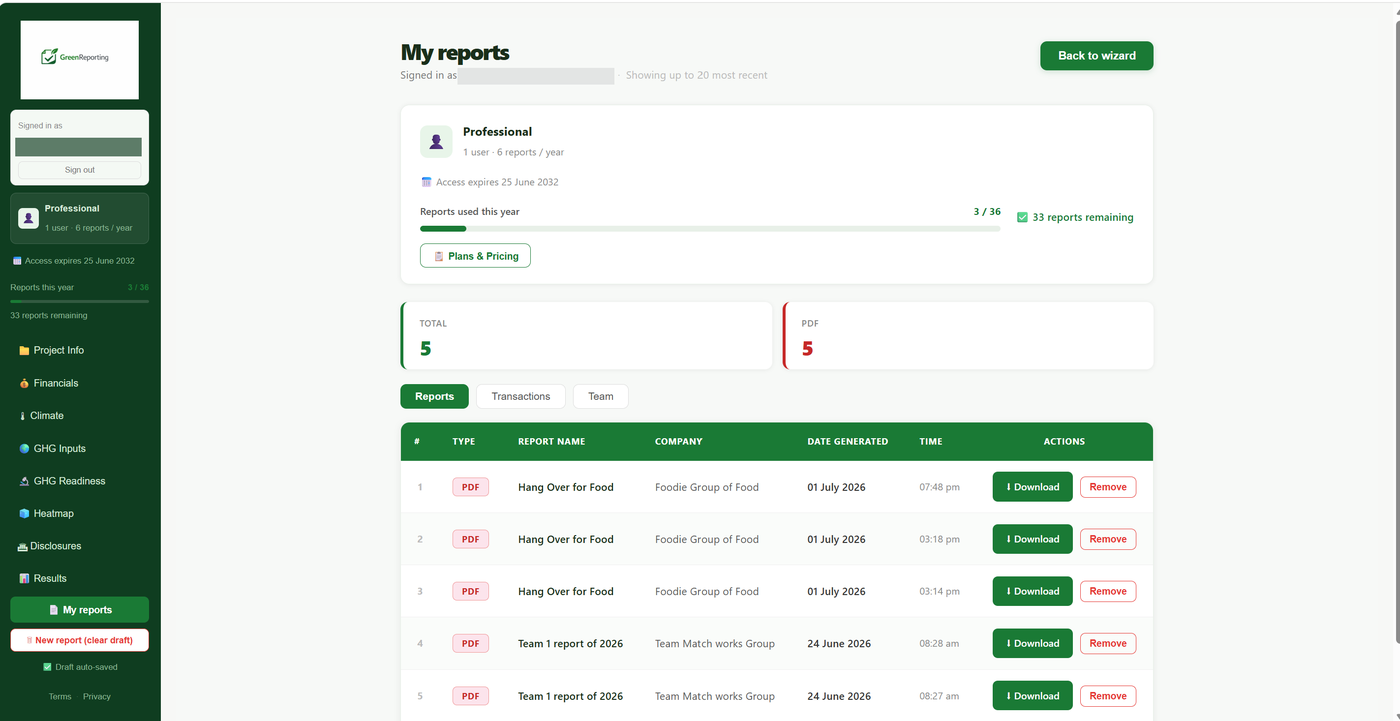Click the '24 June 2026' date in row 5
The width and height of the screenshot is (1400, 721).
(839, 696)
